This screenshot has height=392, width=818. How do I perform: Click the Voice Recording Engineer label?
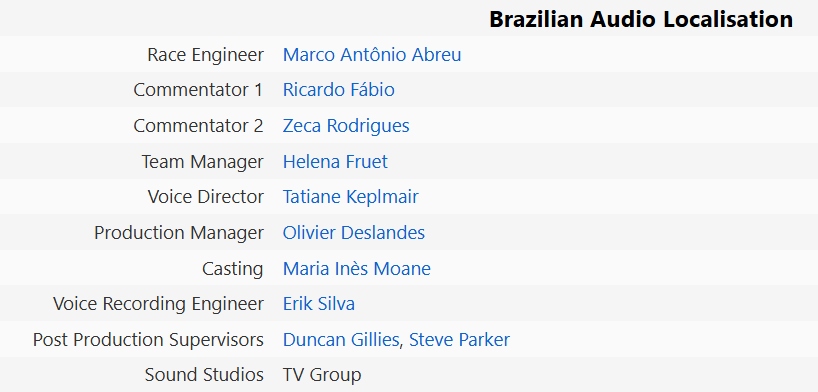pyautogui.click(x=159, y=304)
